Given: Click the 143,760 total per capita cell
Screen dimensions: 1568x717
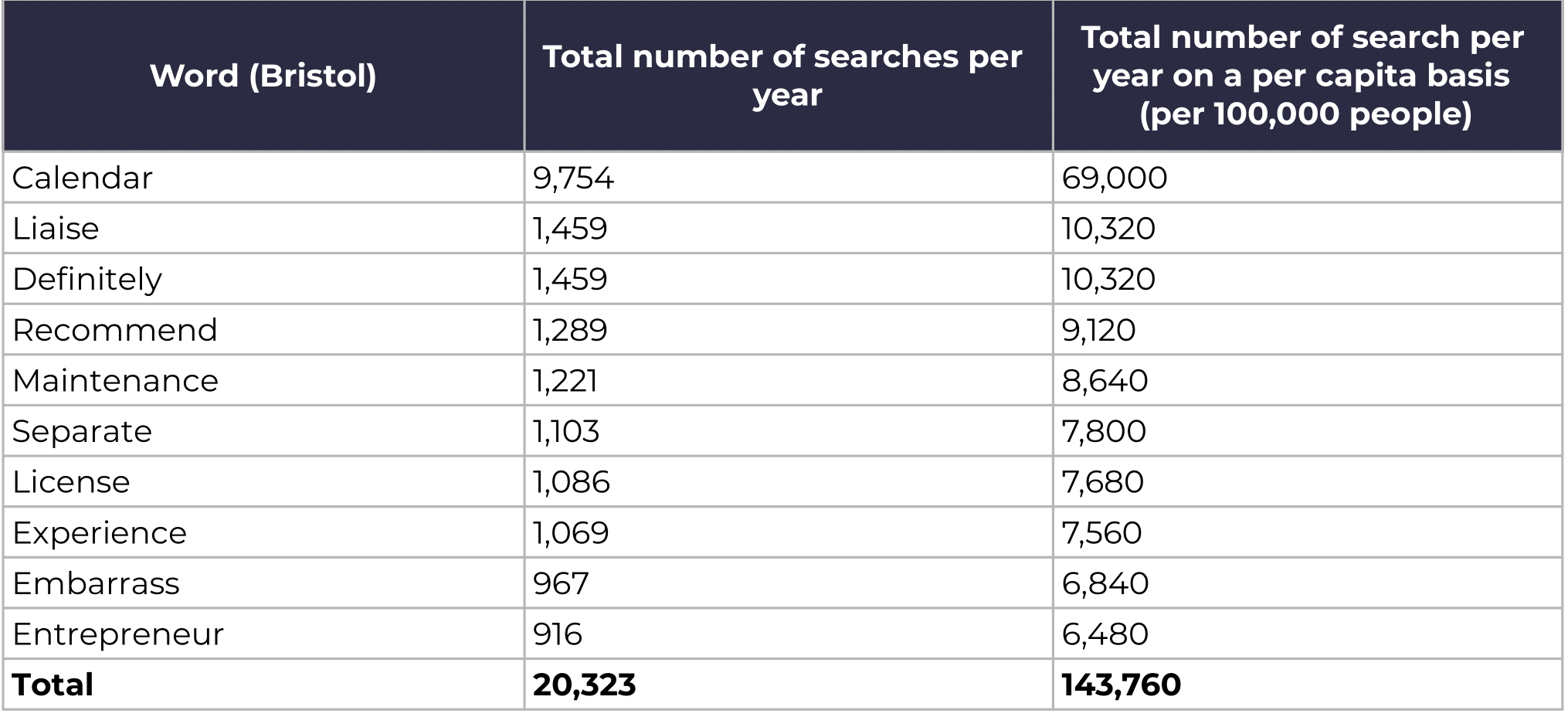Looking at the screenshot, I should point(1121,685).
